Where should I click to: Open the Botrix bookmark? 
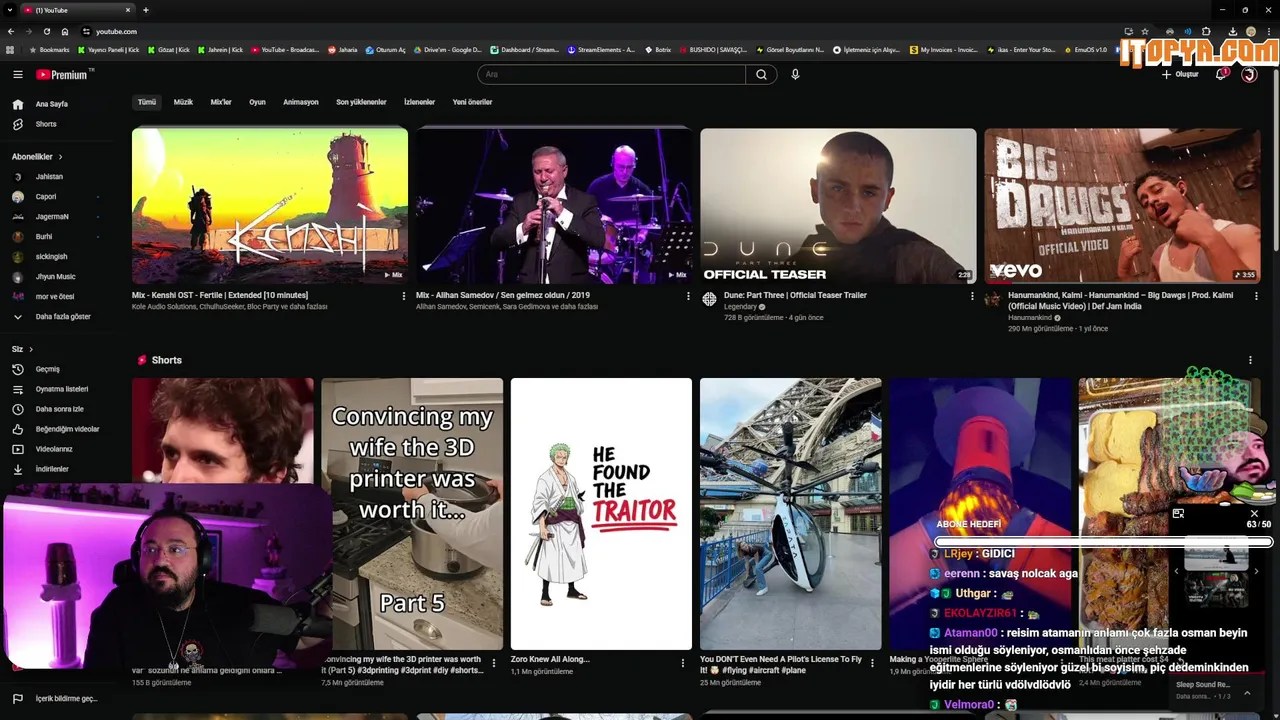[658, 49]
